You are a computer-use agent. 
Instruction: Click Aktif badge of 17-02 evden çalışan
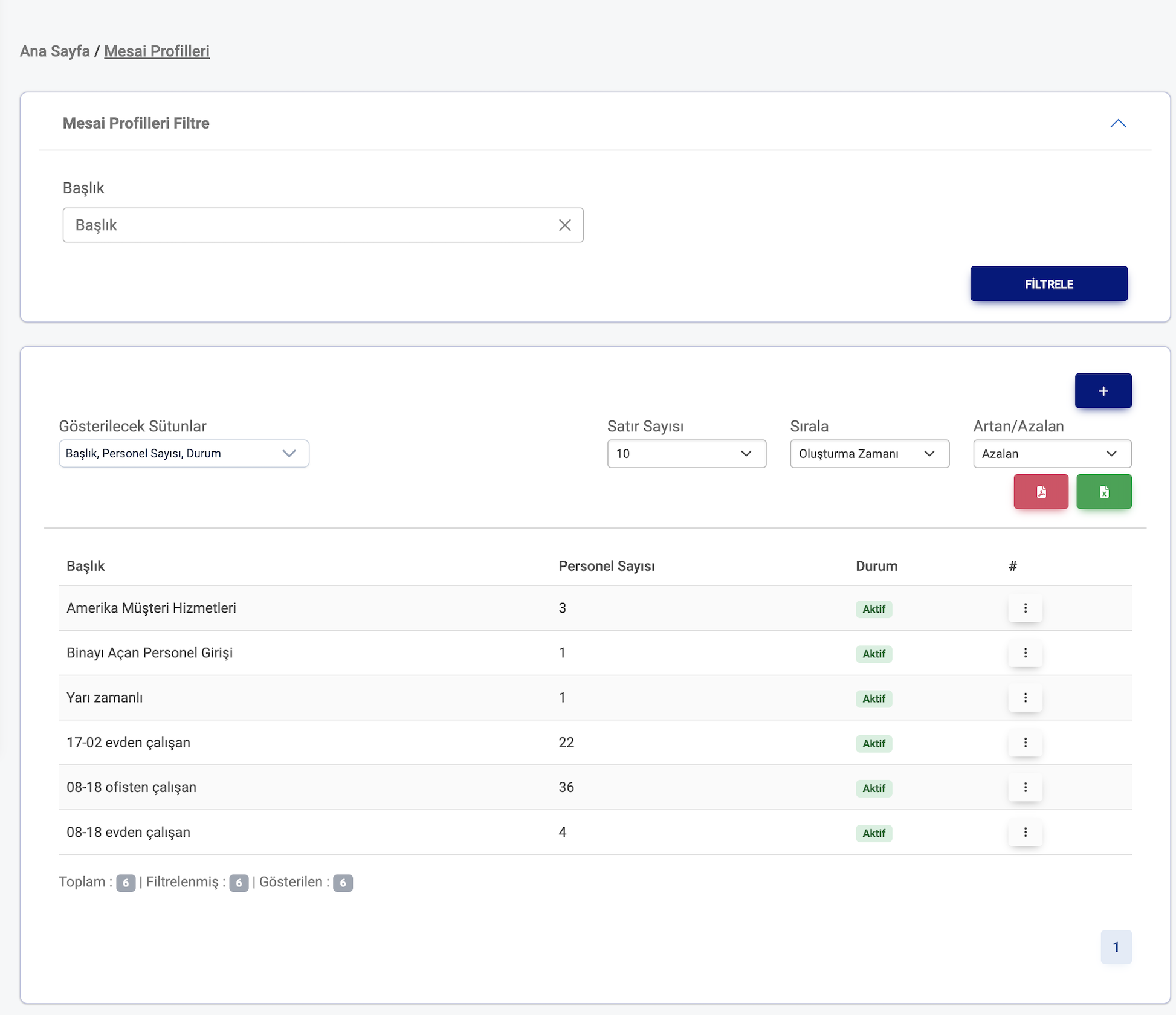pyautogui.click(x=873, y=743)
